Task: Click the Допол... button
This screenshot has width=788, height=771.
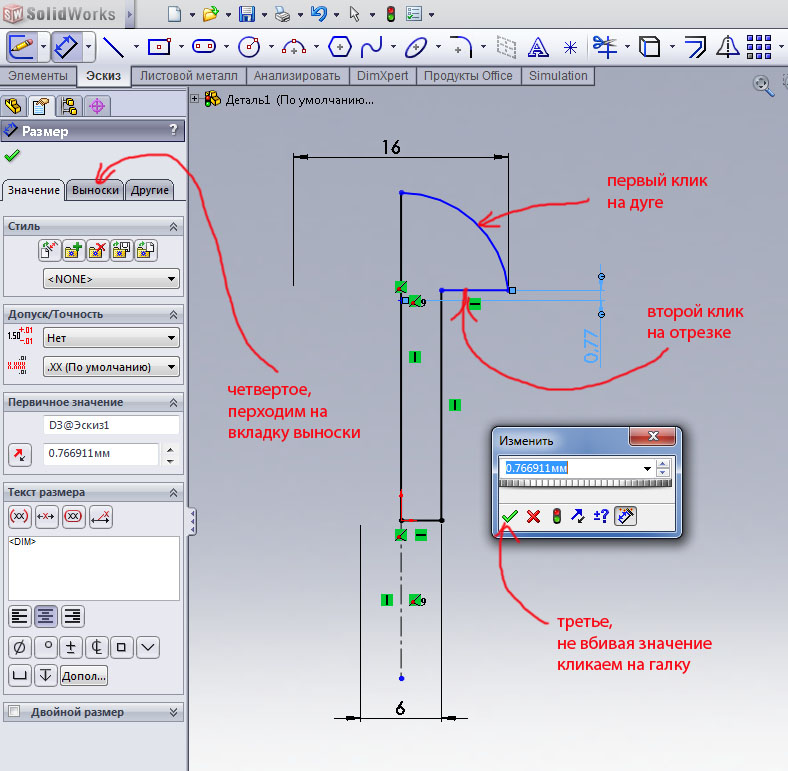Action: [x=84, y=676]
